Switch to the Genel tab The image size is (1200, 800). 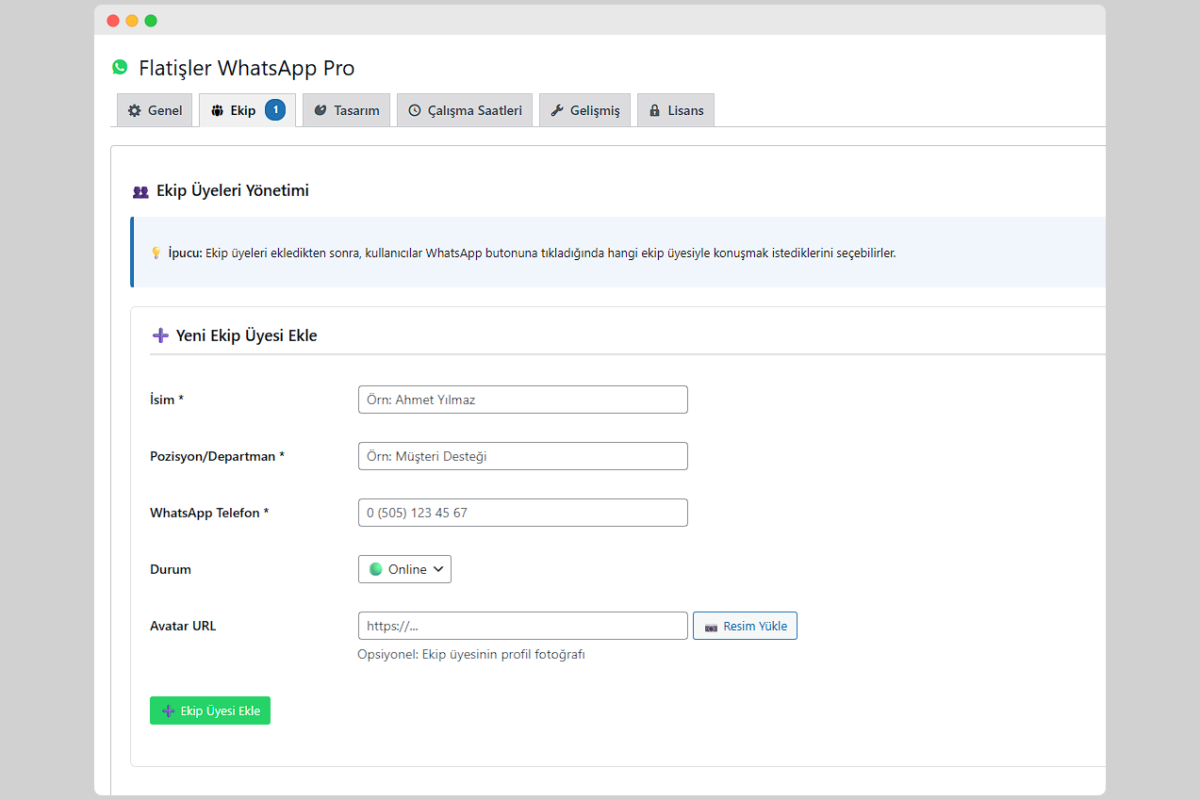pos(154,110)
